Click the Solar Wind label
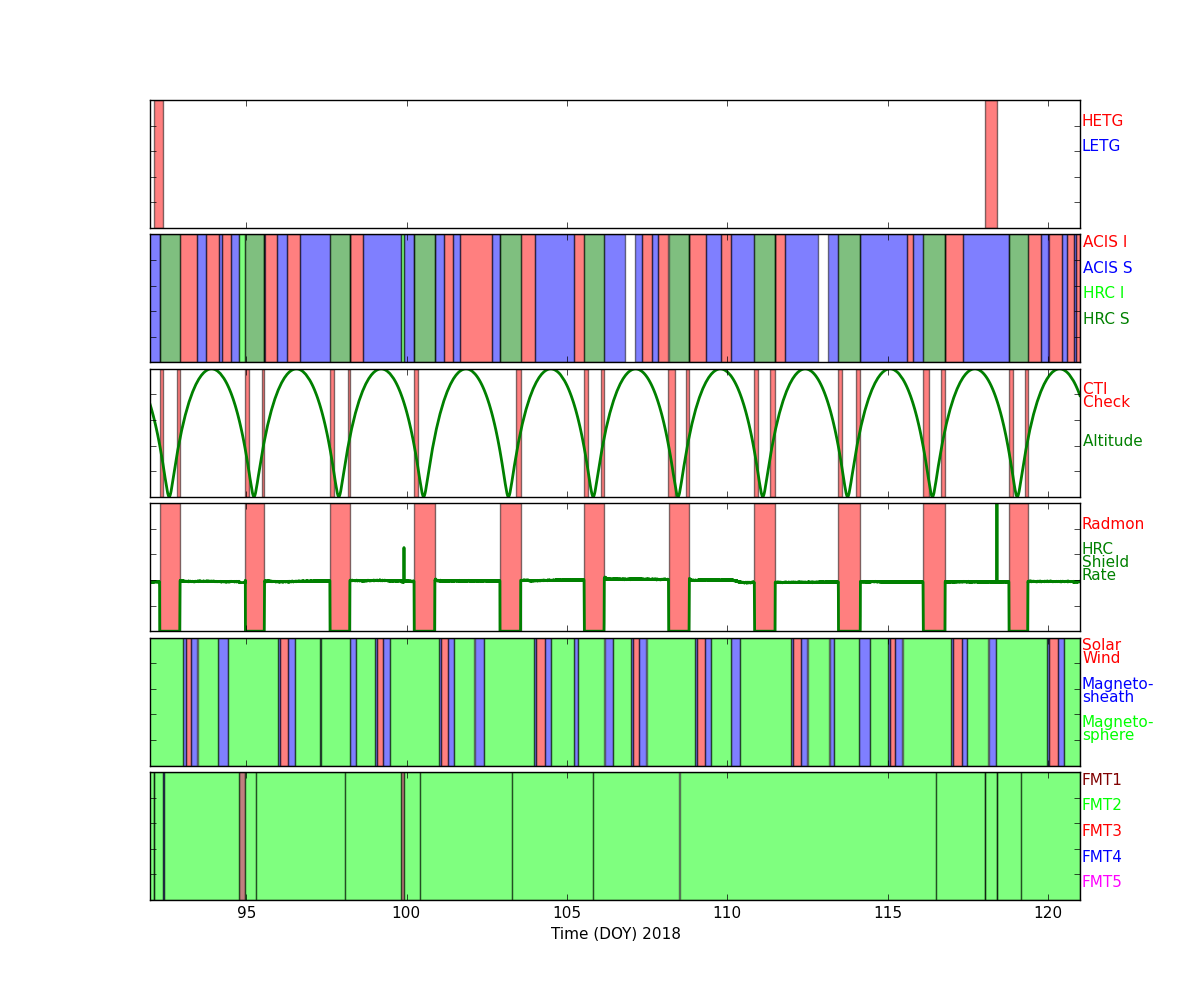1200x1000 pixels. 1101,652
